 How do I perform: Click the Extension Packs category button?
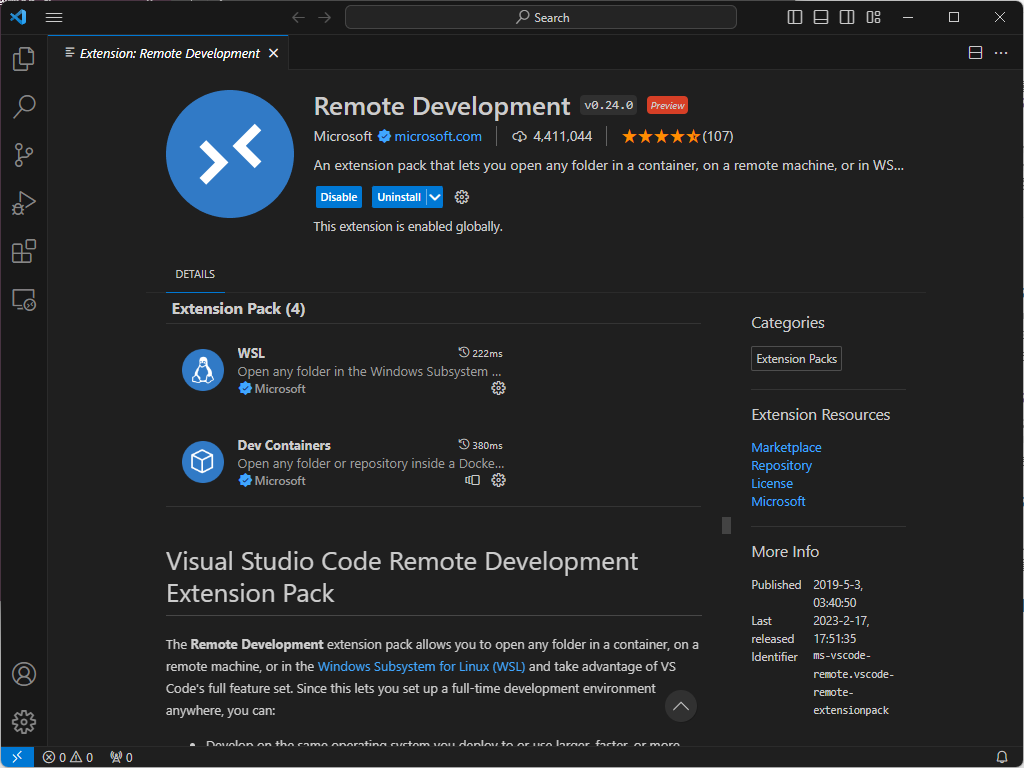796,359
